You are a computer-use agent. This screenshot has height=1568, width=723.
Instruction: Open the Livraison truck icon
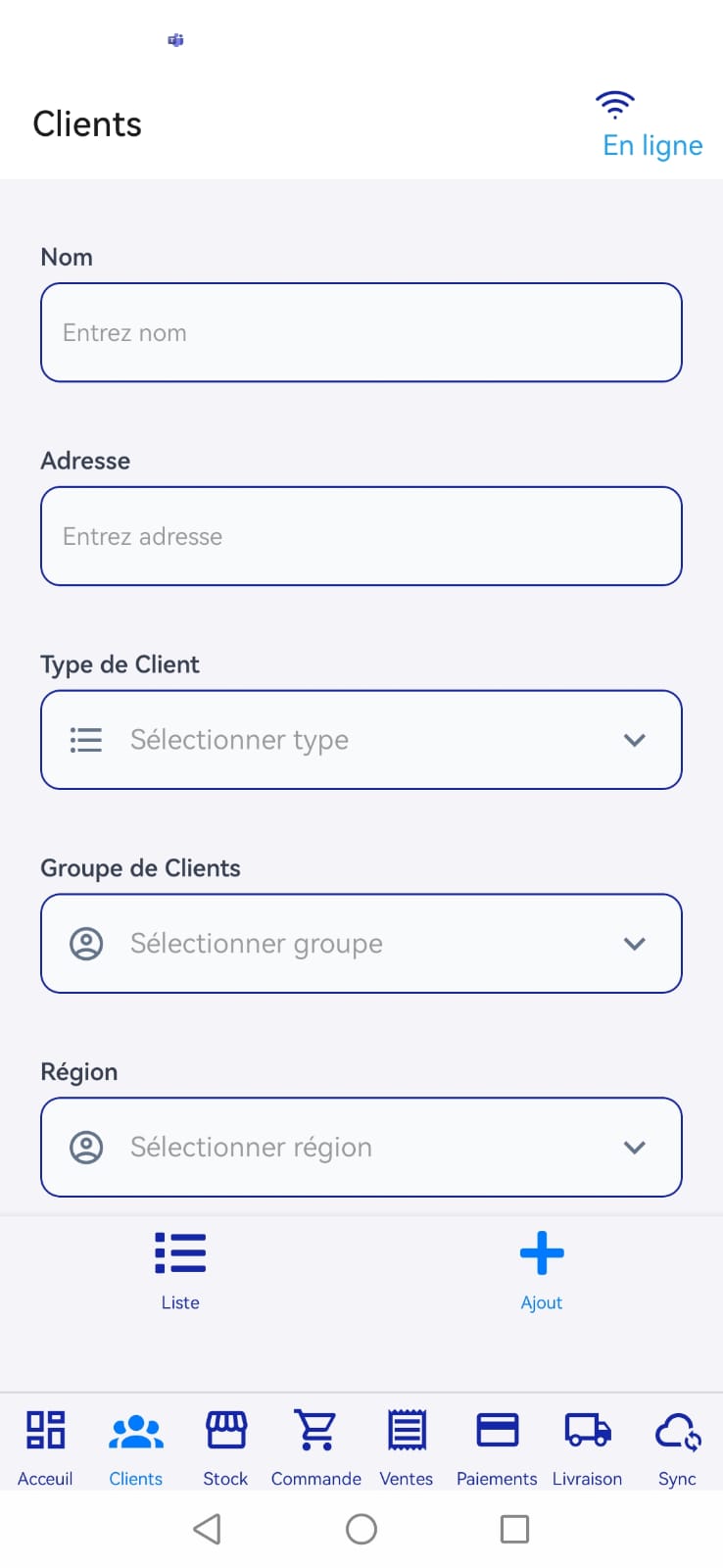pos(587,1430)
